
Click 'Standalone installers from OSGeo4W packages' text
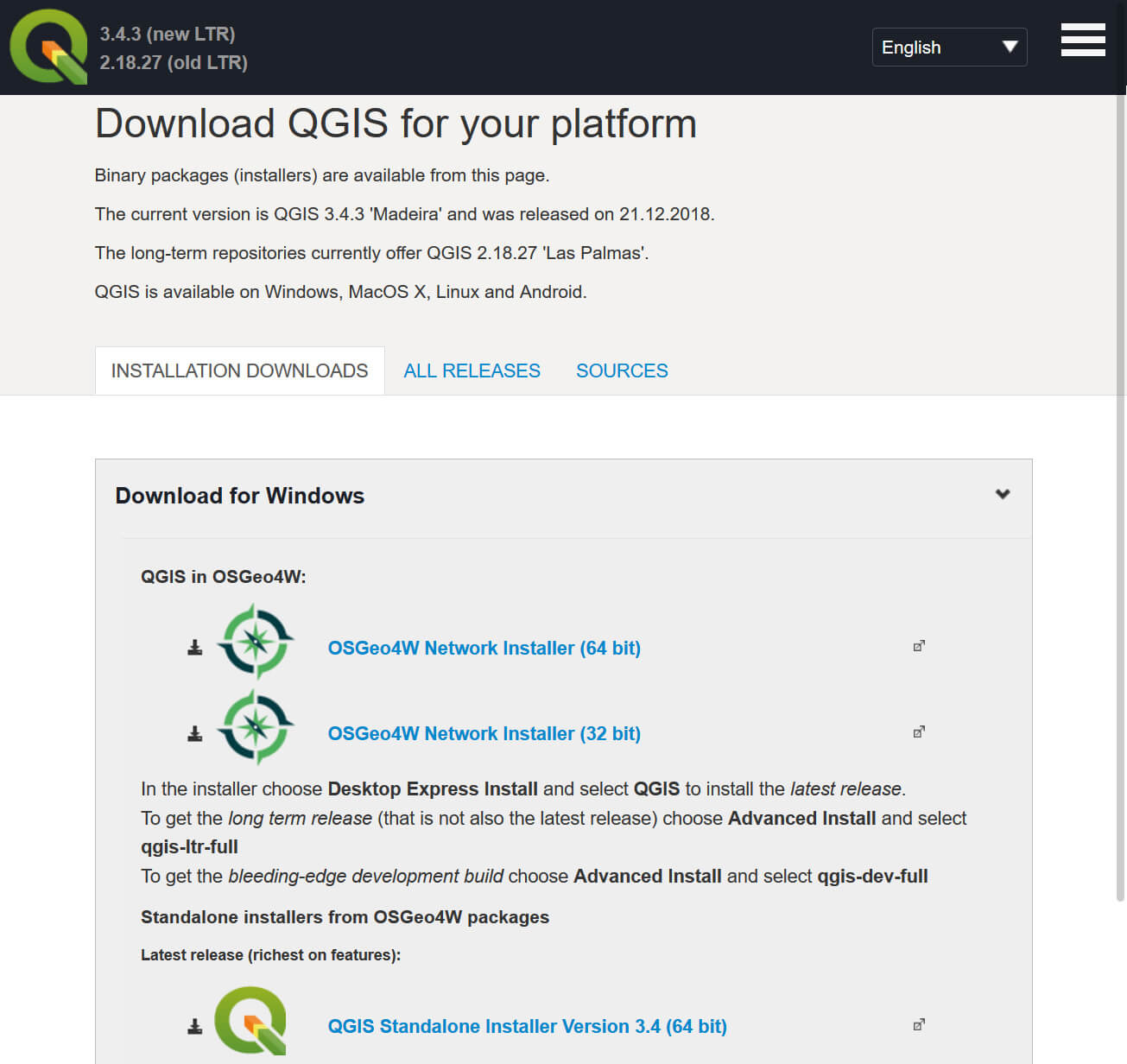click(345, 917)
